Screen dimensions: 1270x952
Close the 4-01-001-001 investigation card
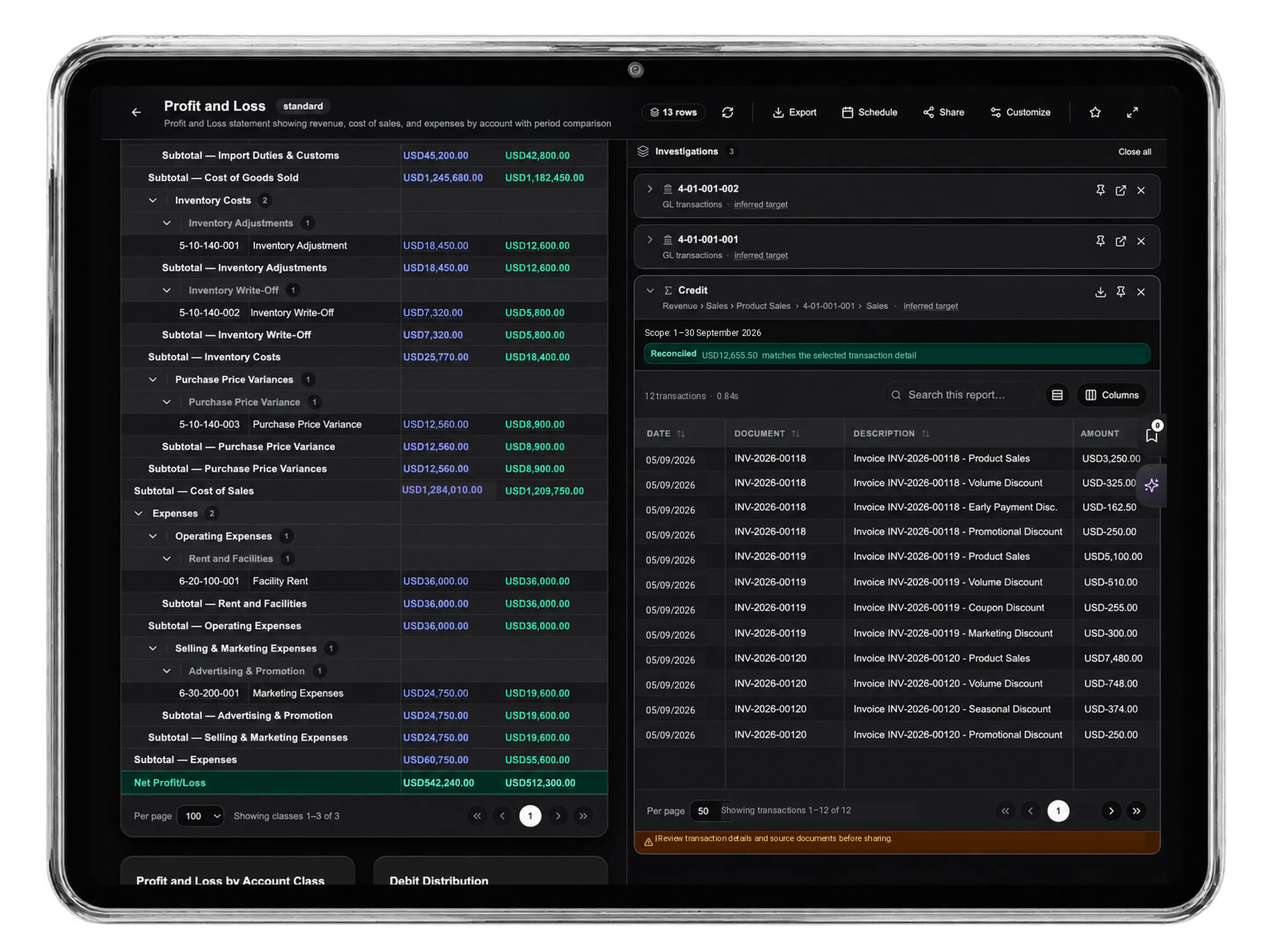(1141, 241)
